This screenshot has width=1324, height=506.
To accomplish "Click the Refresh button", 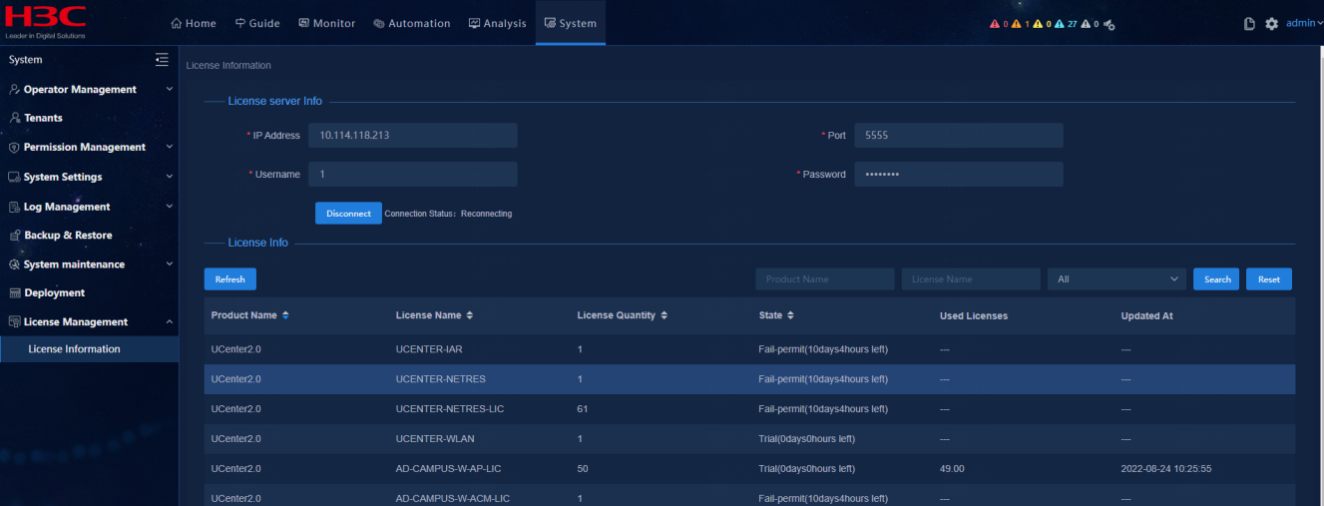I will 230,279.
